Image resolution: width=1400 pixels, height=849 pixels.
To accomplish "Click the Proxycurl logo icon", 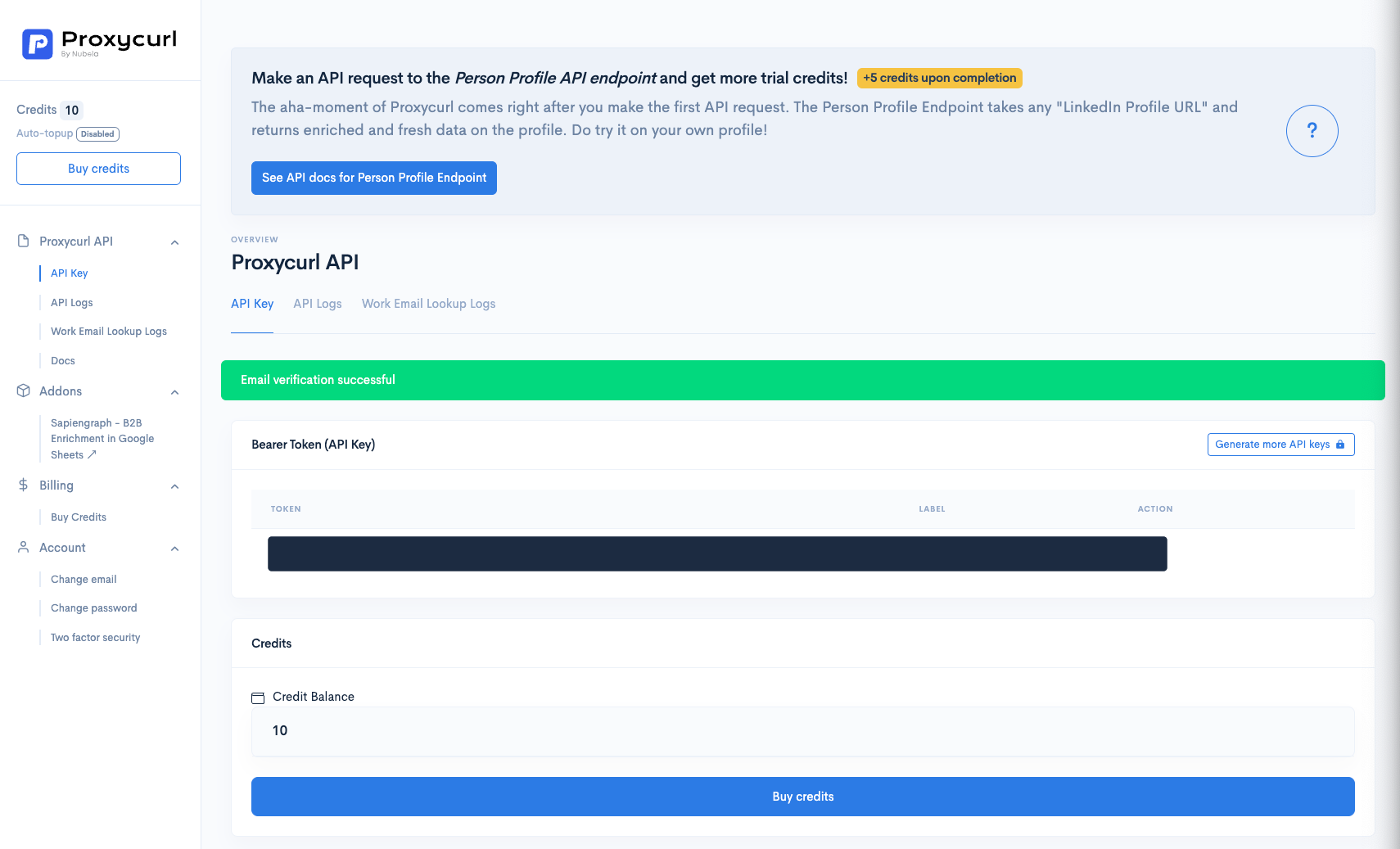I will [x=37, y=44].
